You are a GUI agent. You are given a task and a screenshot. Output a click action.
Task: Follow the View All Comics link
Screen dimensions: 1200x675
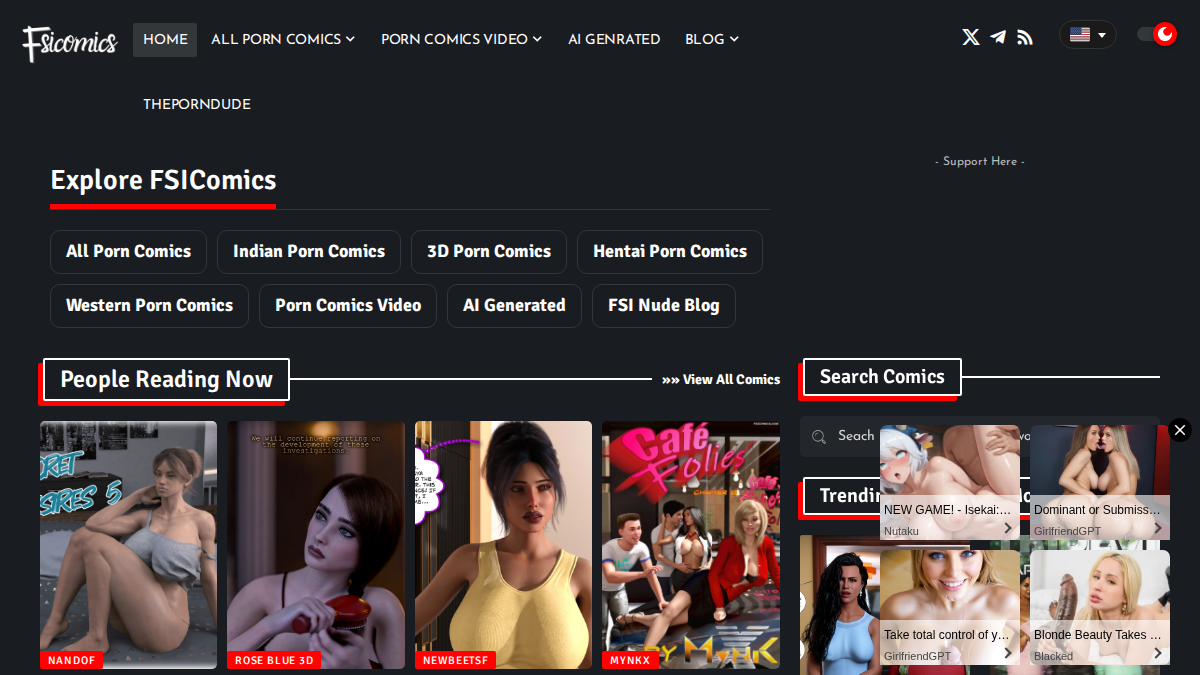[x=721, y=380]
